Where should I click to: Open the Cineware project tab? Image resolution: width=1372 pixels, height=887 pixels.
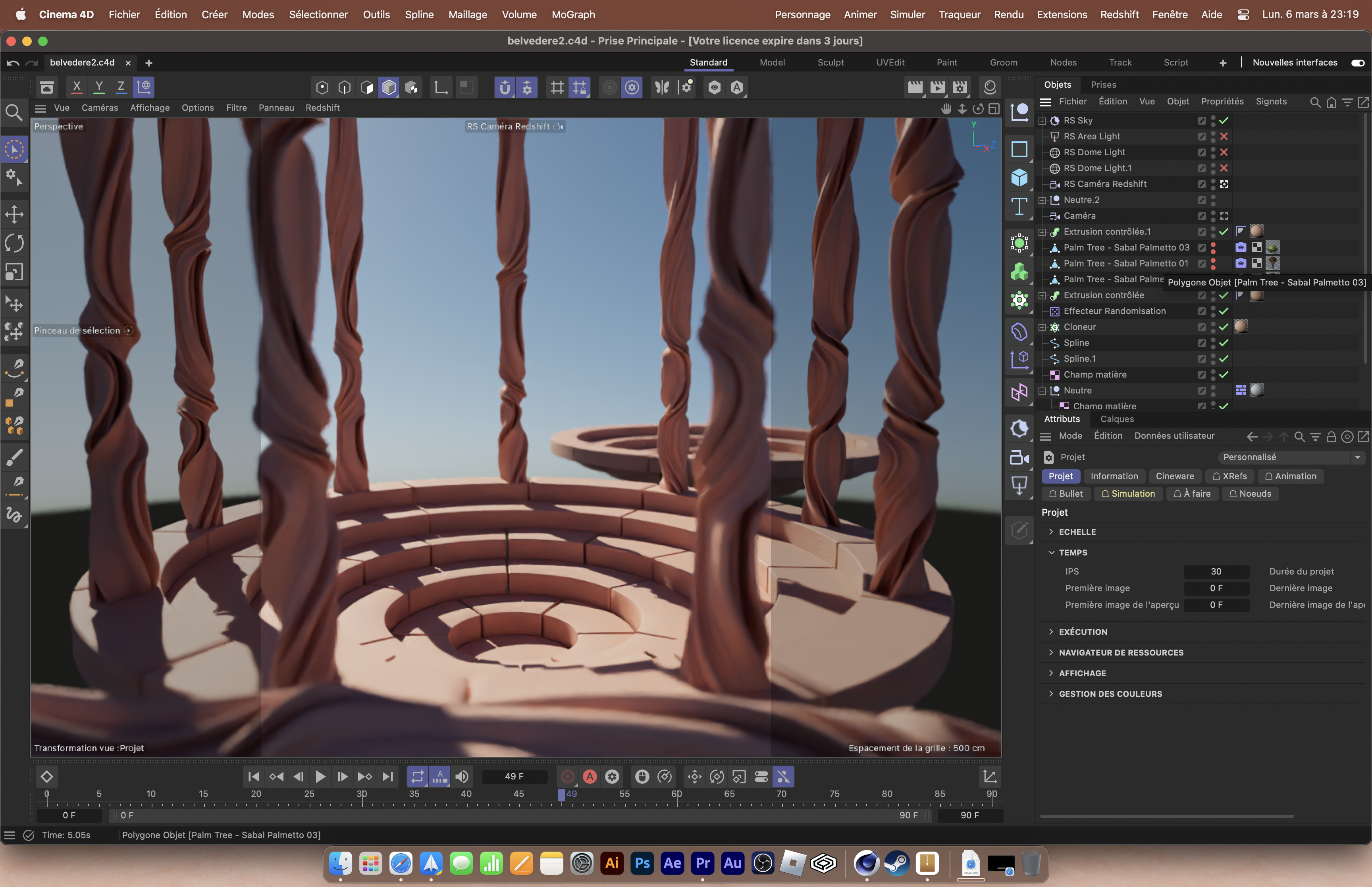[1175, 476]
